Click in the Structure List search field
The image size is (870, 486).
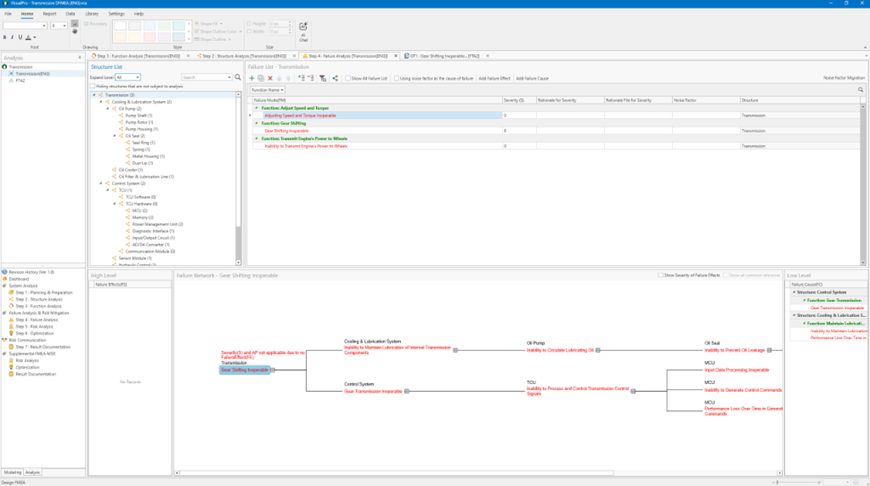pos(206,77)
